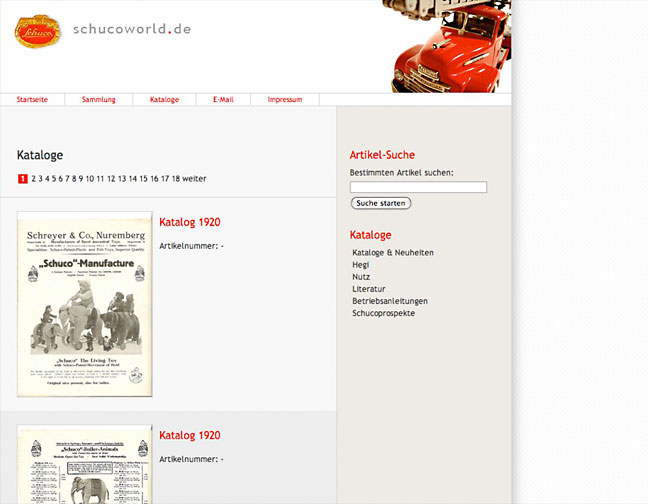Go to catalog page 15

pos(143,179)
